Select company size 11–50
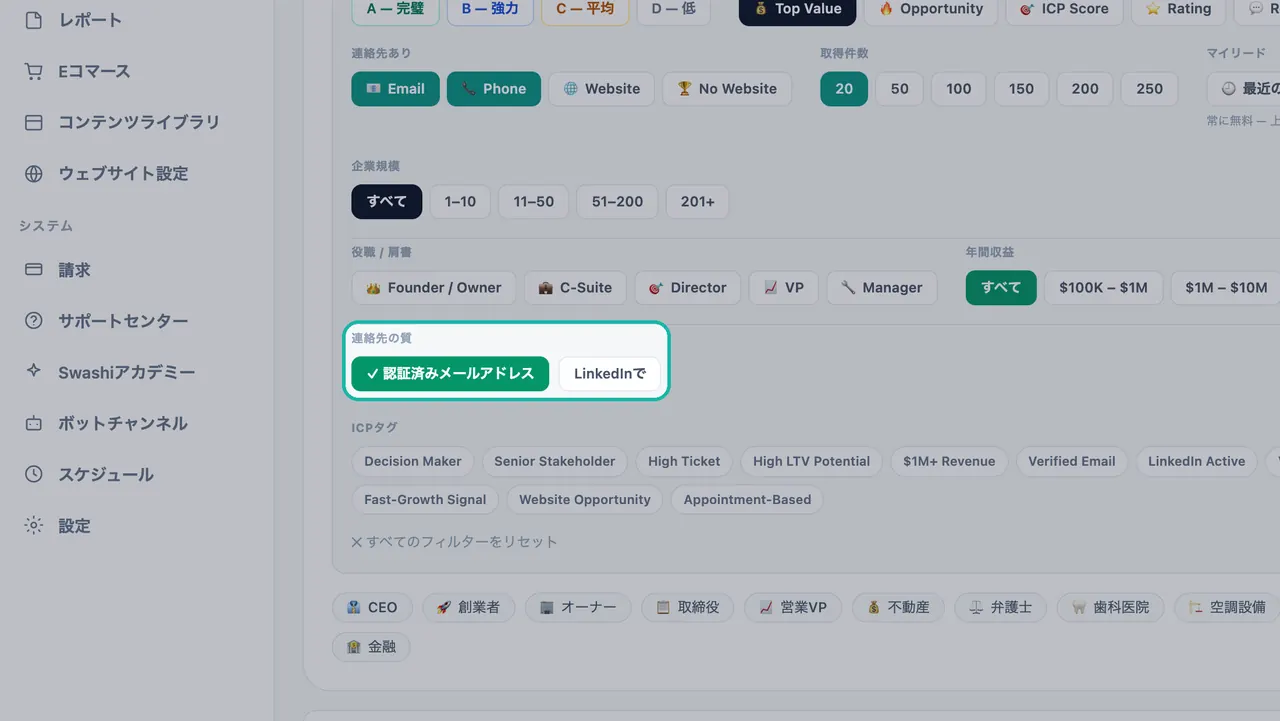Screen dimensions: 1280x721 pyautogui.click(x=534, y=202)
